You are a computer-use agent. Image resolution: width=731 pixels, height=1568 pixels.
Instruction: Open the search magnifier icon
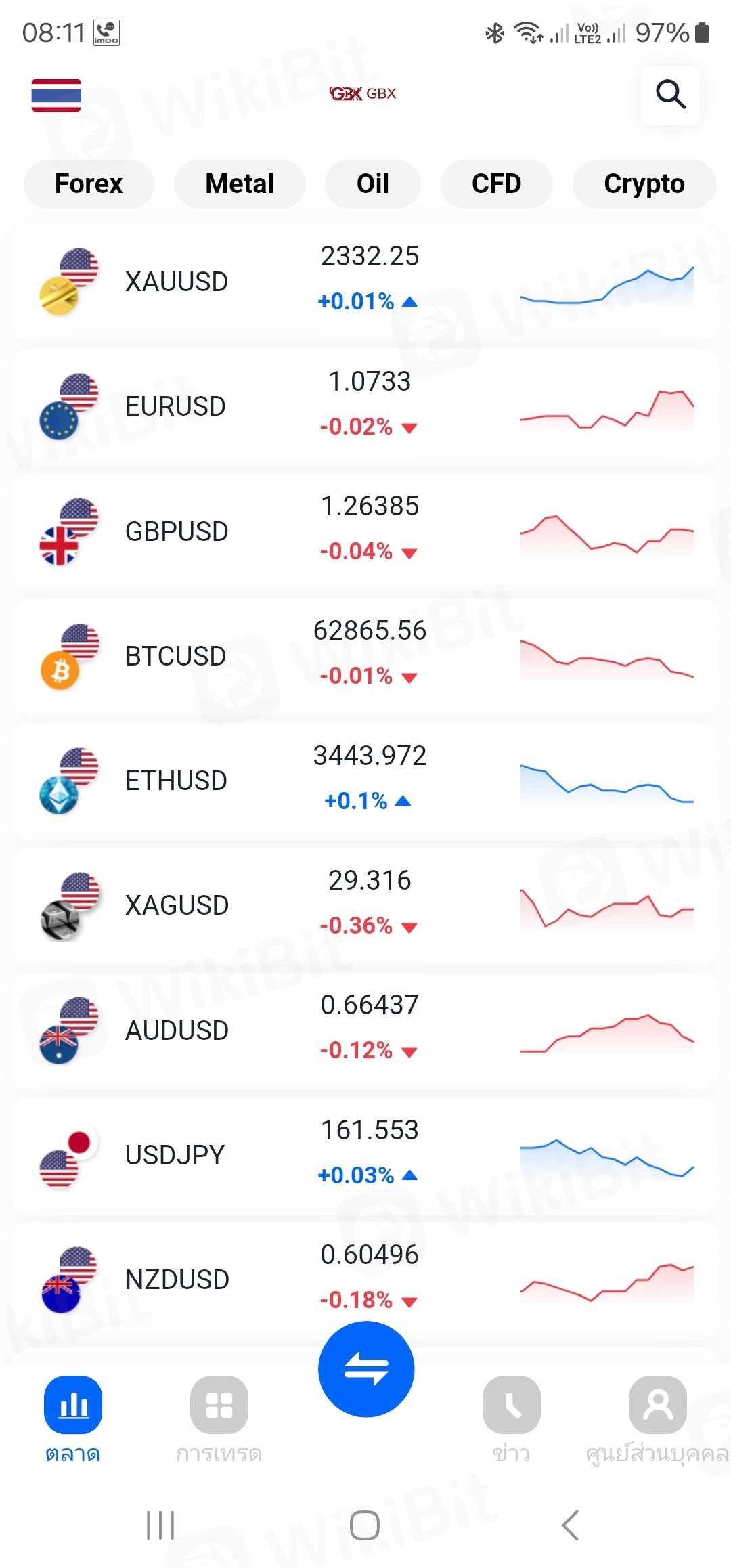pos(670,95)
